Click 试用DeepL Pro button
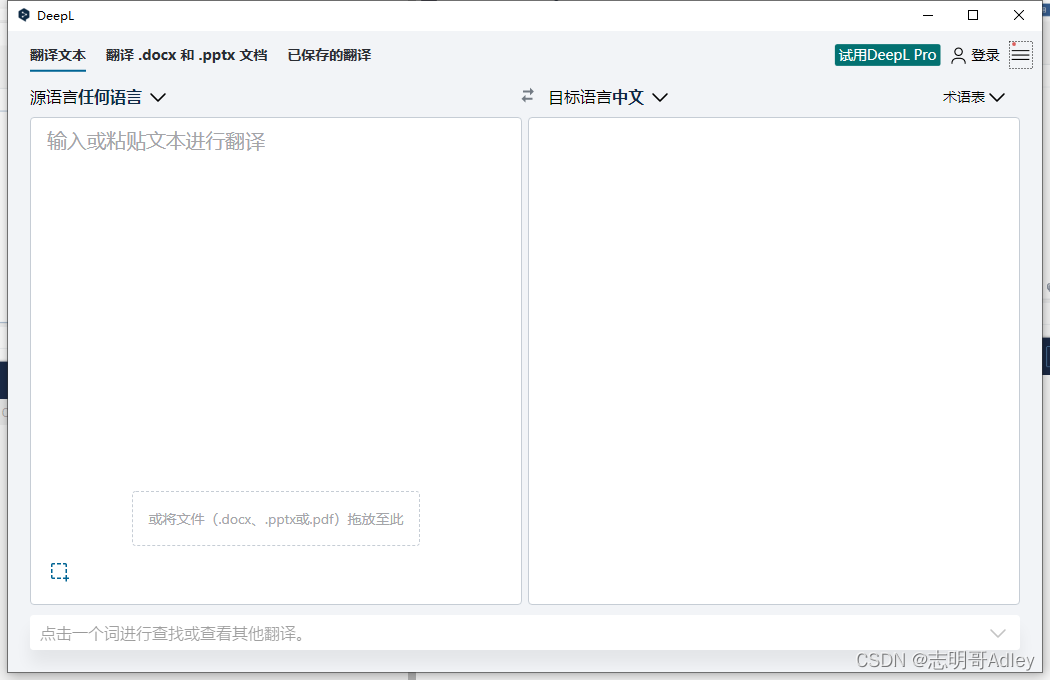The width and height of the screenshot is (1050, 680). 887,55
